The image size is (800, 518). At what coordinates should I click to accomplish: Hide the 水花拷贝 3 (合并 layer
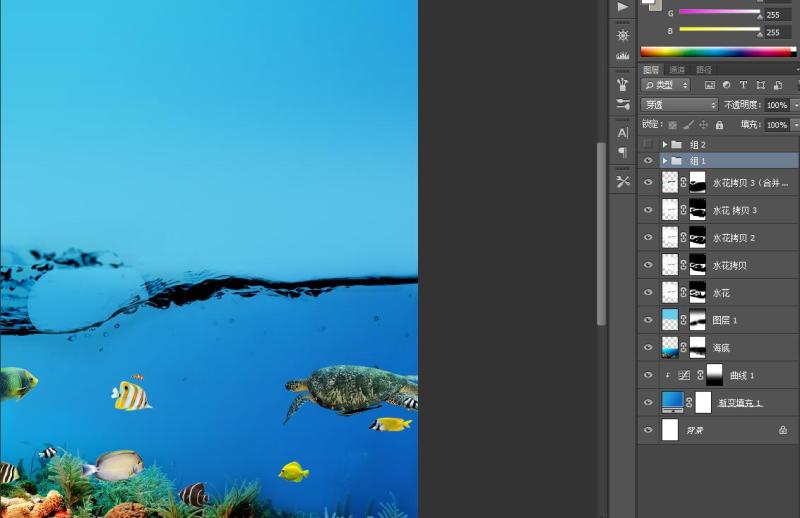(648, 182)
